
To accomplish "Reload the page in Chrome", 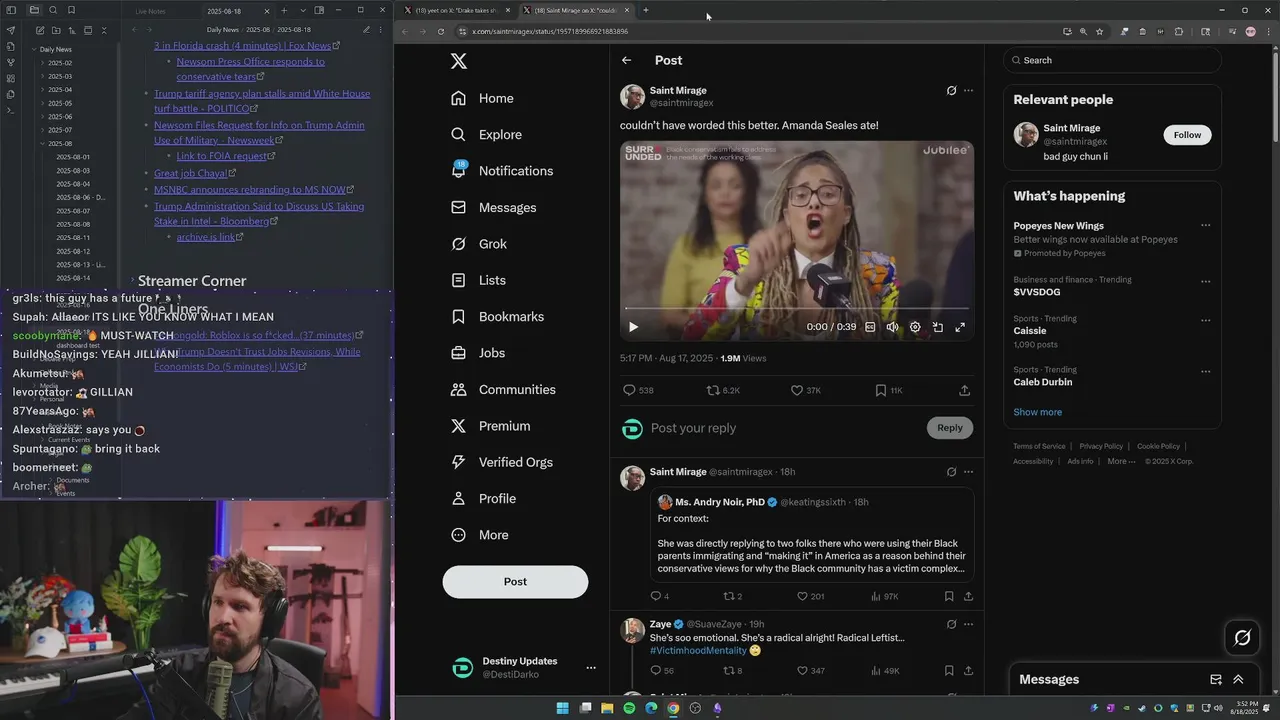I will [x=441, y=31].
